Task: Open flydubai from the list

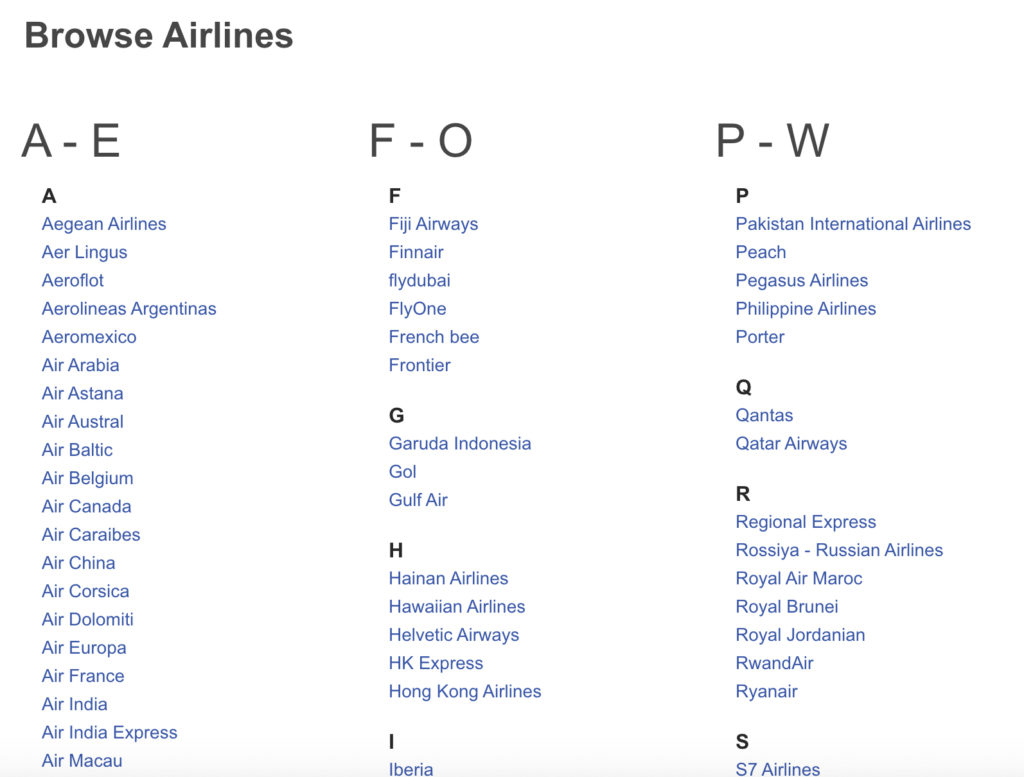Action: (x=420, y=280)
